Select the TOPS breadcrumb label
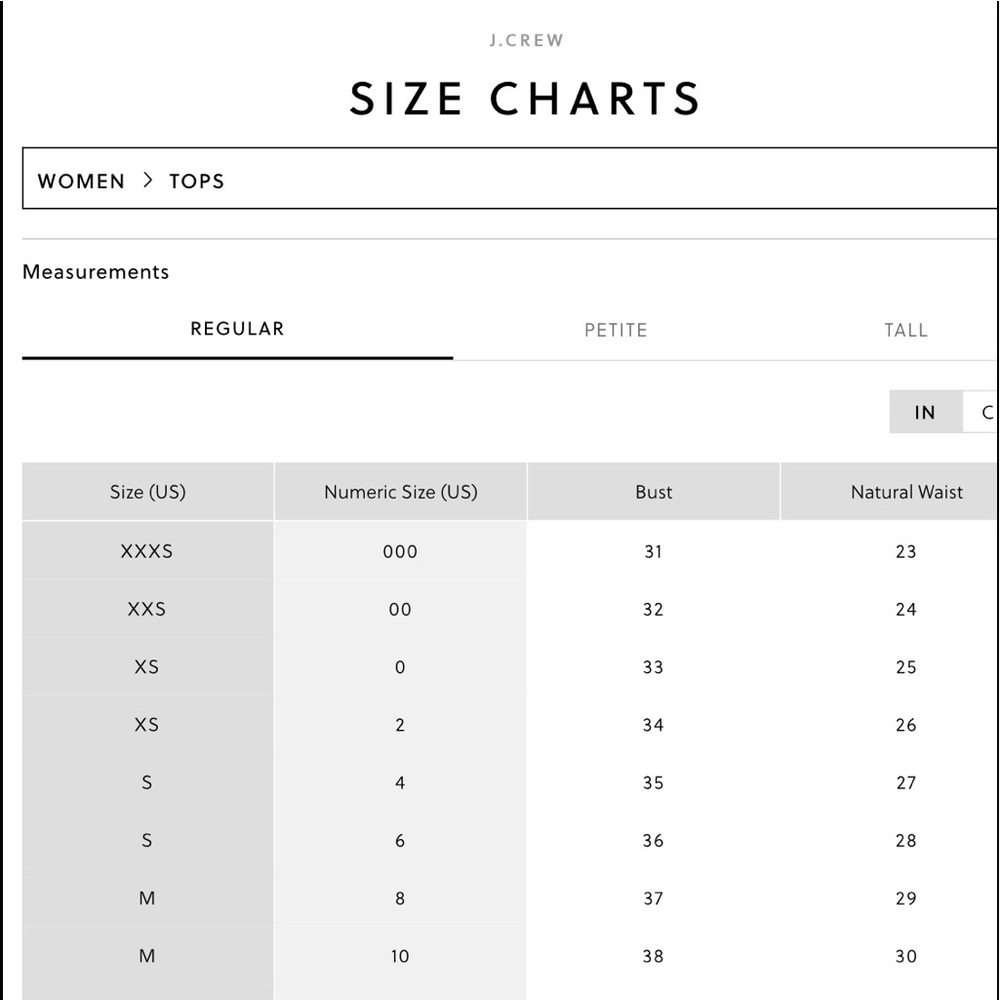This screenshot has width=1000, height=1000. [196, 181]
